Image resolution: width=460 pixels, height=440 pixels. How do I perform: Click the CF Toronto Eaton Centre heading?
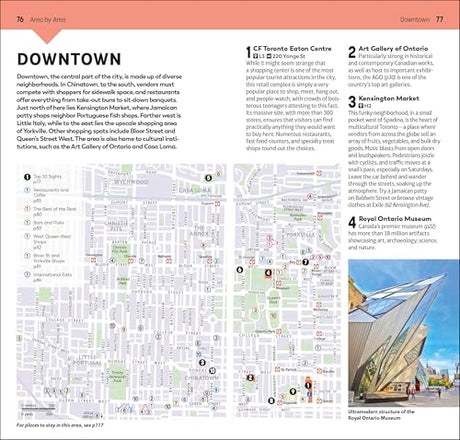292,49
